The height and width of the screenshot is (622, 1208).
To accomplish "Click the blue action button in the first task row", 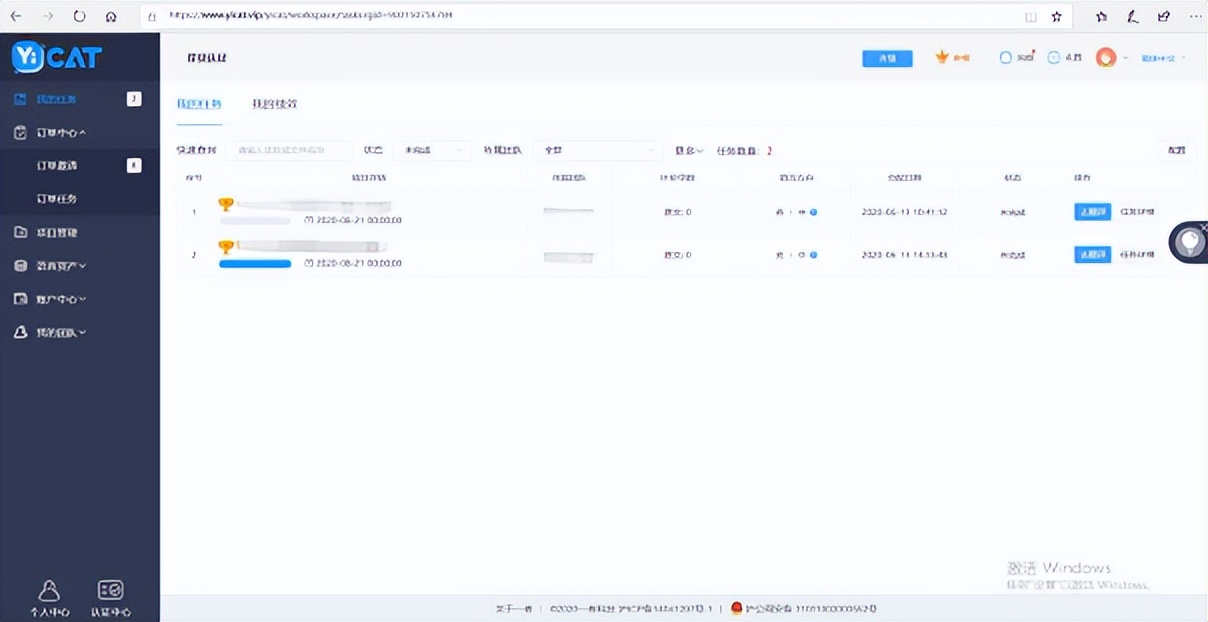I will (1092, 212).
